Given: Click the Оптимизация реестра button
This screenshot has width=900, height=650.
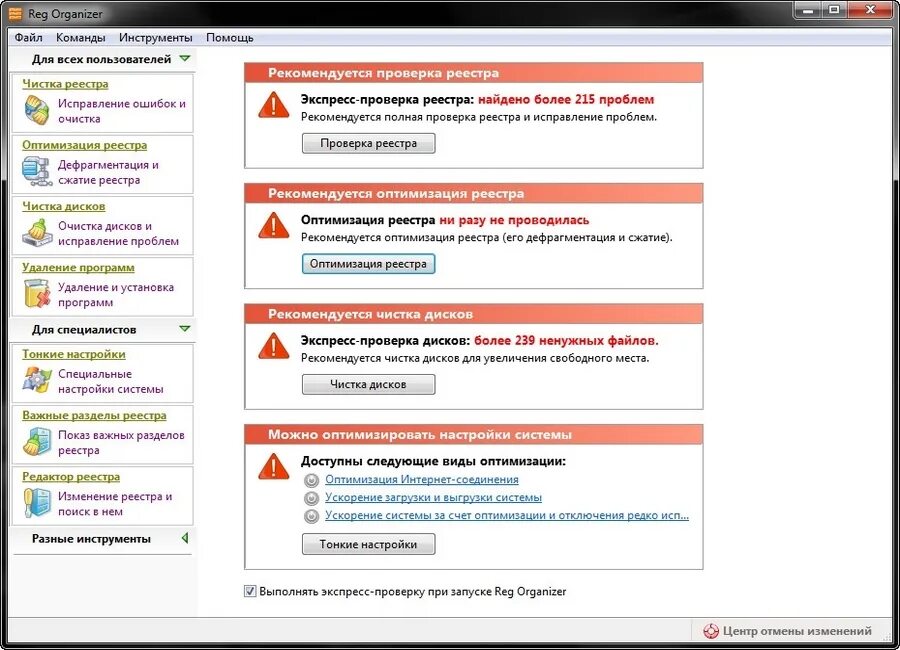Looking at the screenshot, I should 368,264.
